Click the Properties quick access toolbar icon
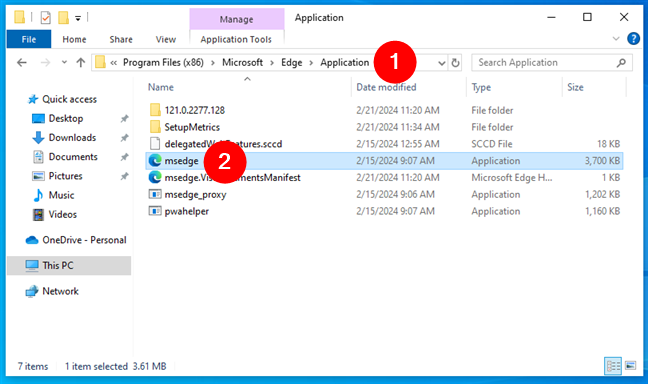 coord(45,18)
